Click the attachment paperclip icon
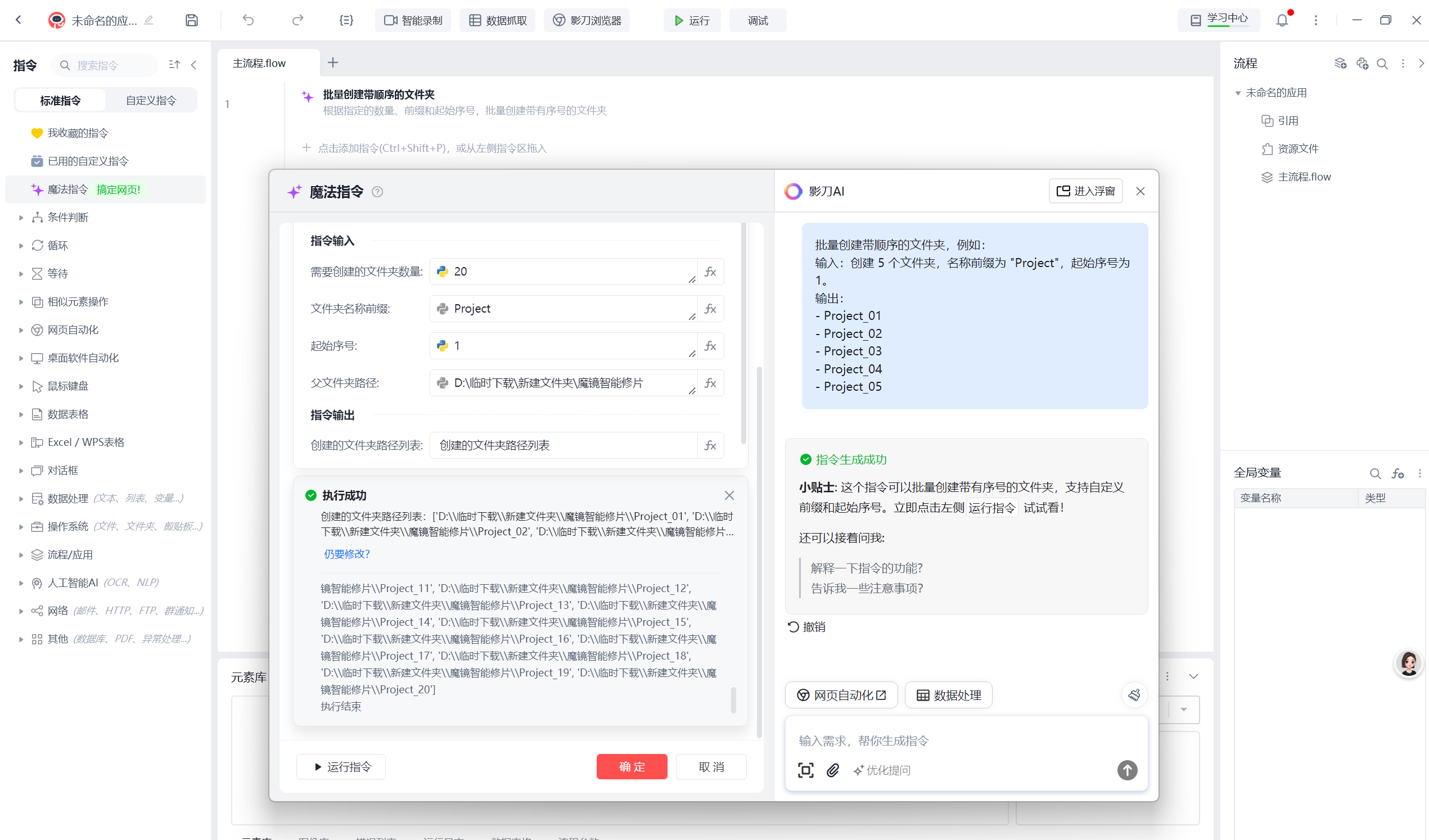The image size is (1429, 840). click(x=832, y=770)
